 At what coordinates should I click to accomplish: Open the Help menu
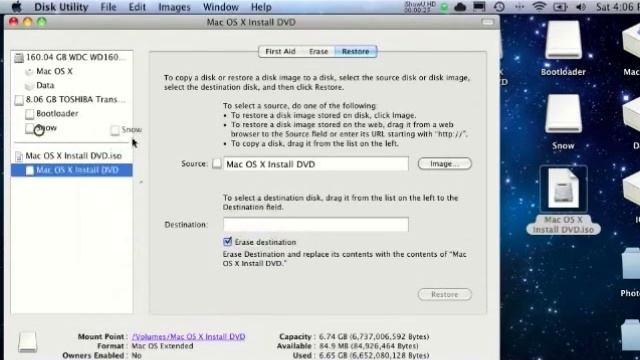point(261,7)
